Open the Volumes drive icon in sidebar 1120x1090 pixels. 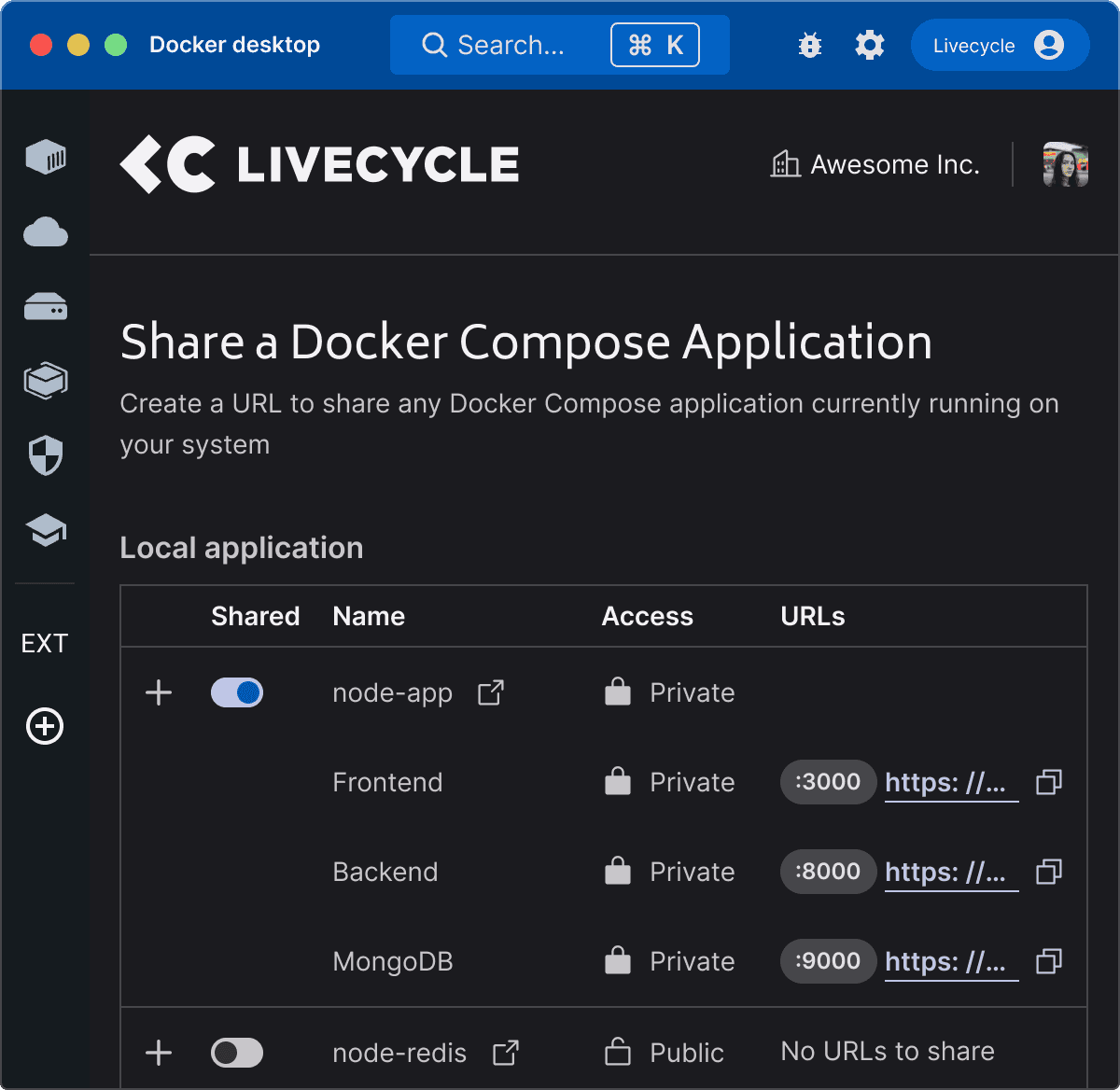(x=46, y=306)
